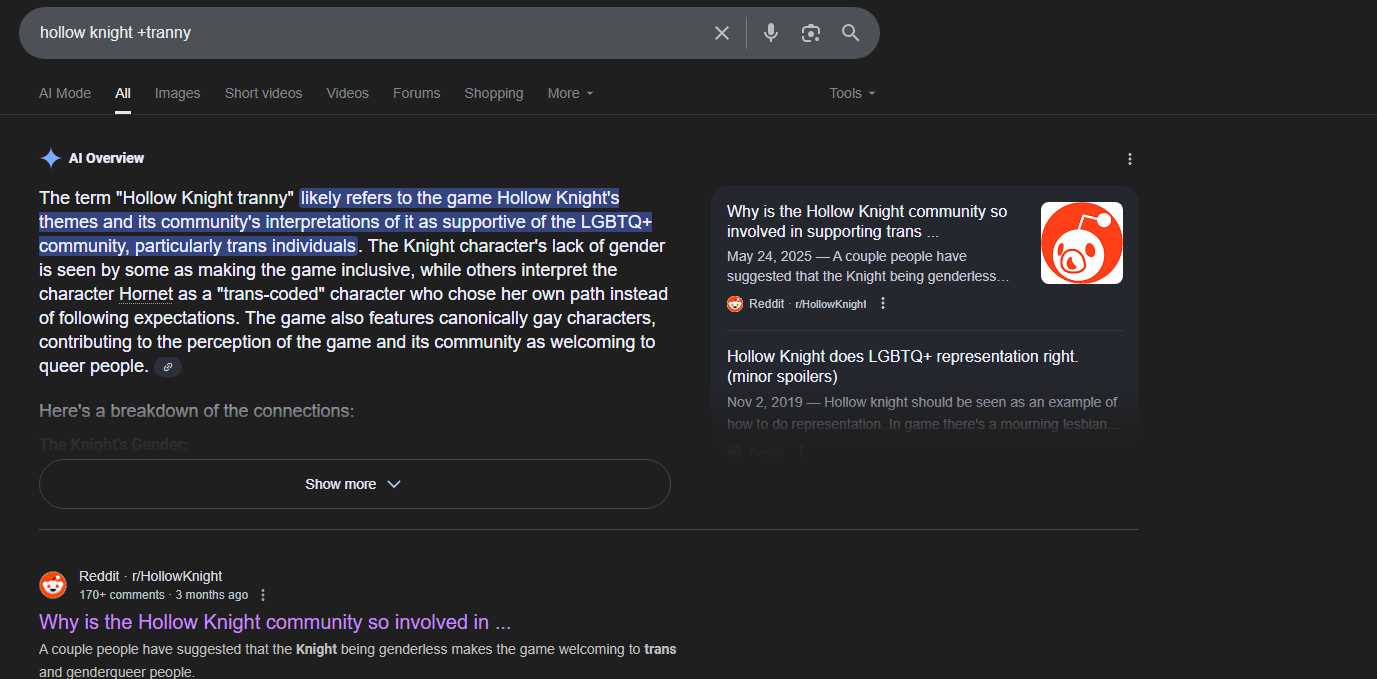
Task: Open 'Hollow Knight does LGBTQ+ representation right' card
Action: click(x=902, y=366)
